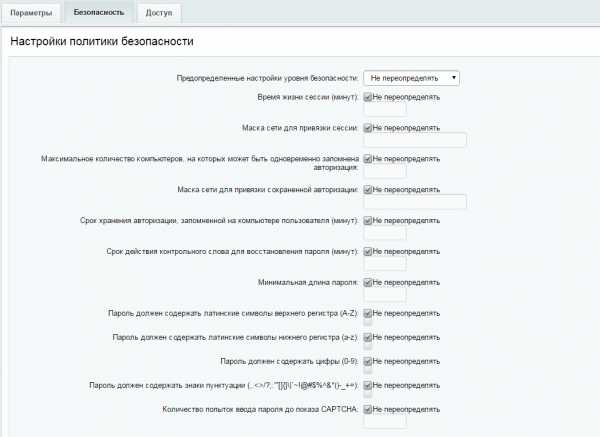This screenshot has width=600, height=437.
Task: Toggle override for CAPTCHA attempts count
Action: coord(369,409)
